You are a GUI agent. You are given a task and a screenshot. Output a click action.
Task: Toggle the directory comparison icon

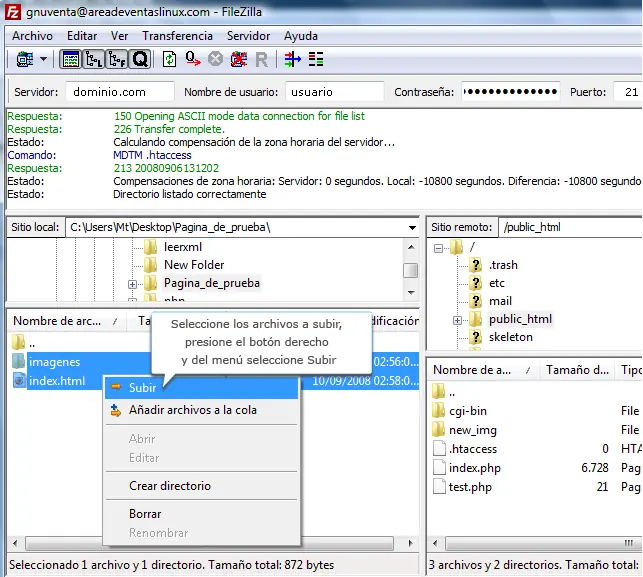point(316,60)
